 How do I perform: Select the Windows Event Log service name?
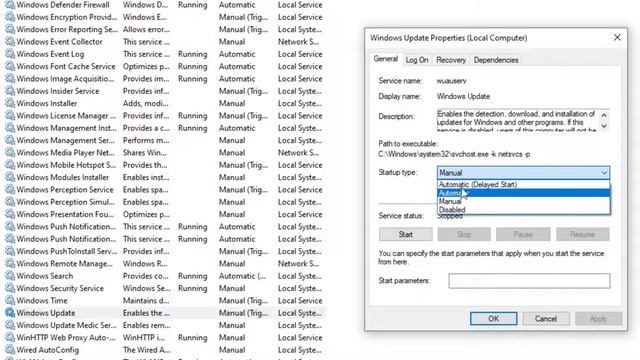click(50, 54)
